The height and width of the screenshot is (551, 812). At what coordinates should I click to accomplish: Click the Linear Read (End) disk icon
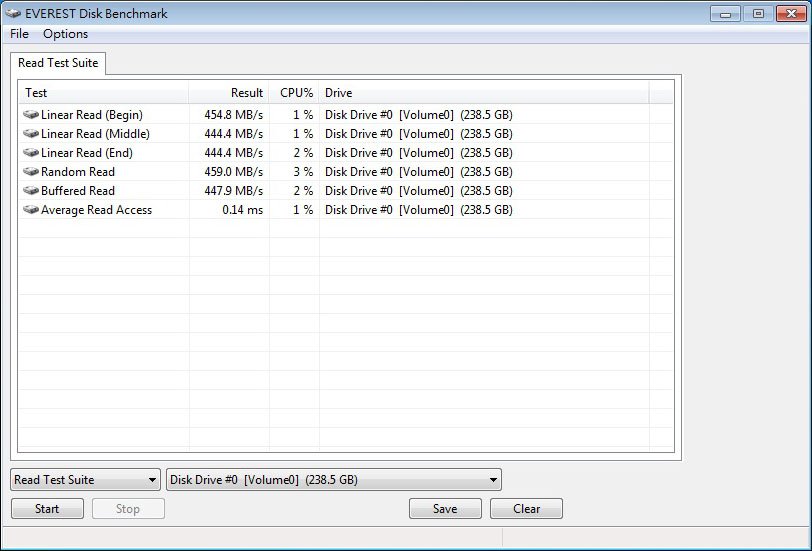[x=31, y=153]
